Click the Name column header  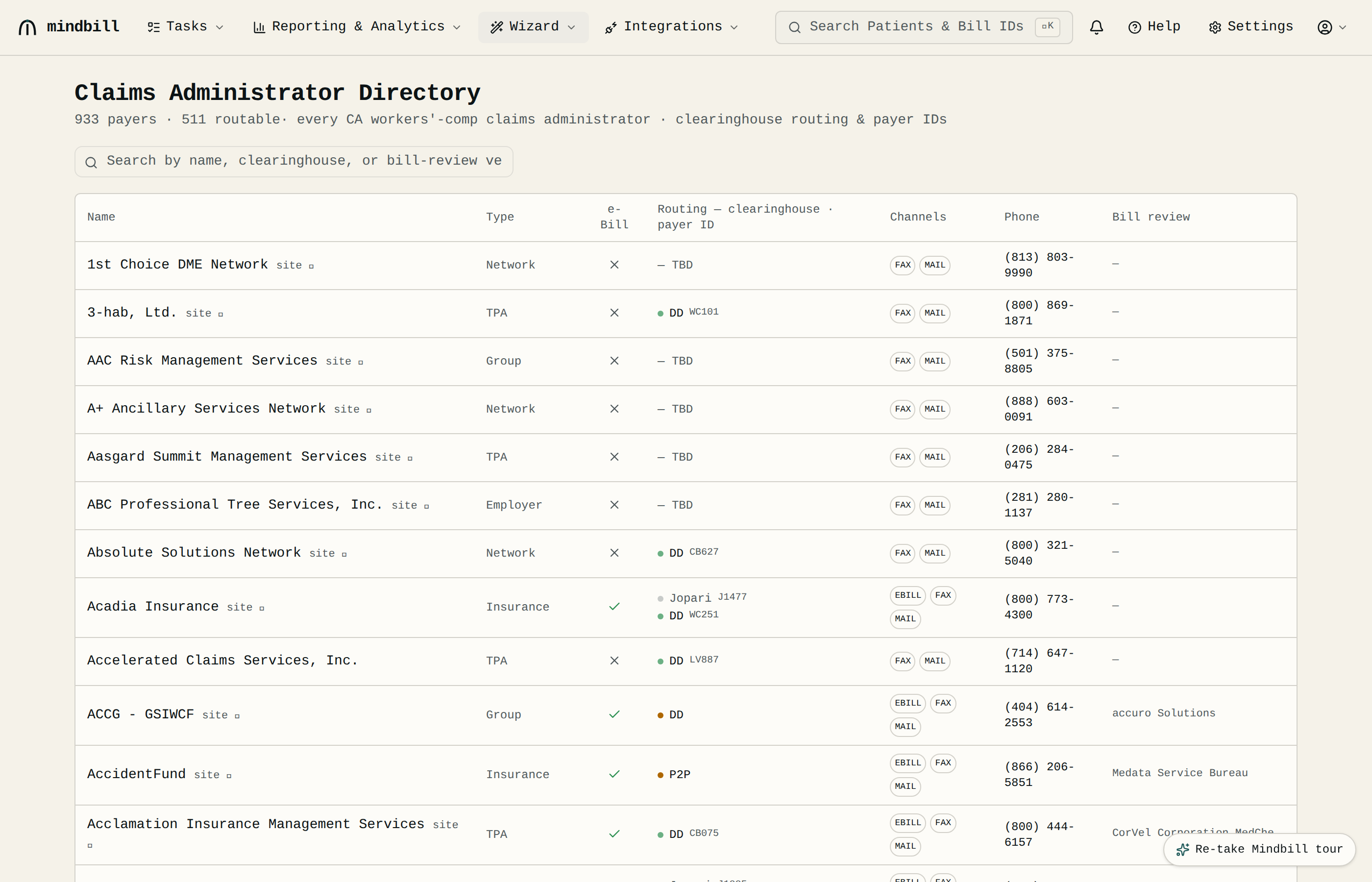tap(101, 217)
